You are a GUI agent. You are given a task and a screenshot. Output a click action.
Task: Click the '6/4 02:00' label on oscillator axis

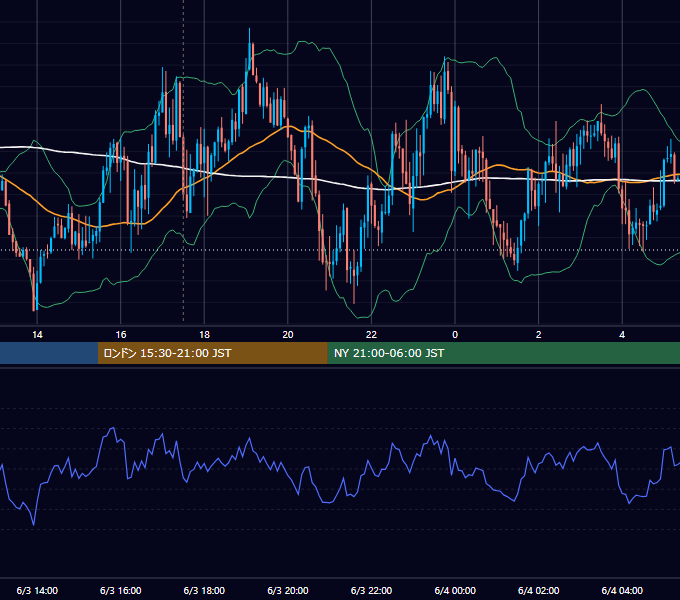click(539, 590)
